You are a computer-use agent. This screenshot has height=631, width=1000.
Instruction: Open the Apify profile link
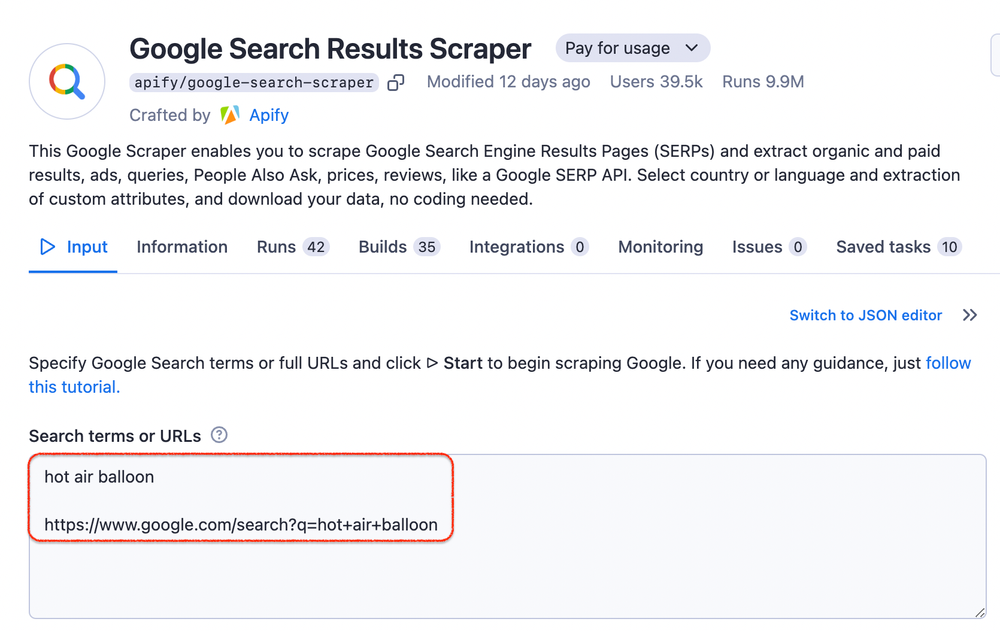tap(268, 115)
